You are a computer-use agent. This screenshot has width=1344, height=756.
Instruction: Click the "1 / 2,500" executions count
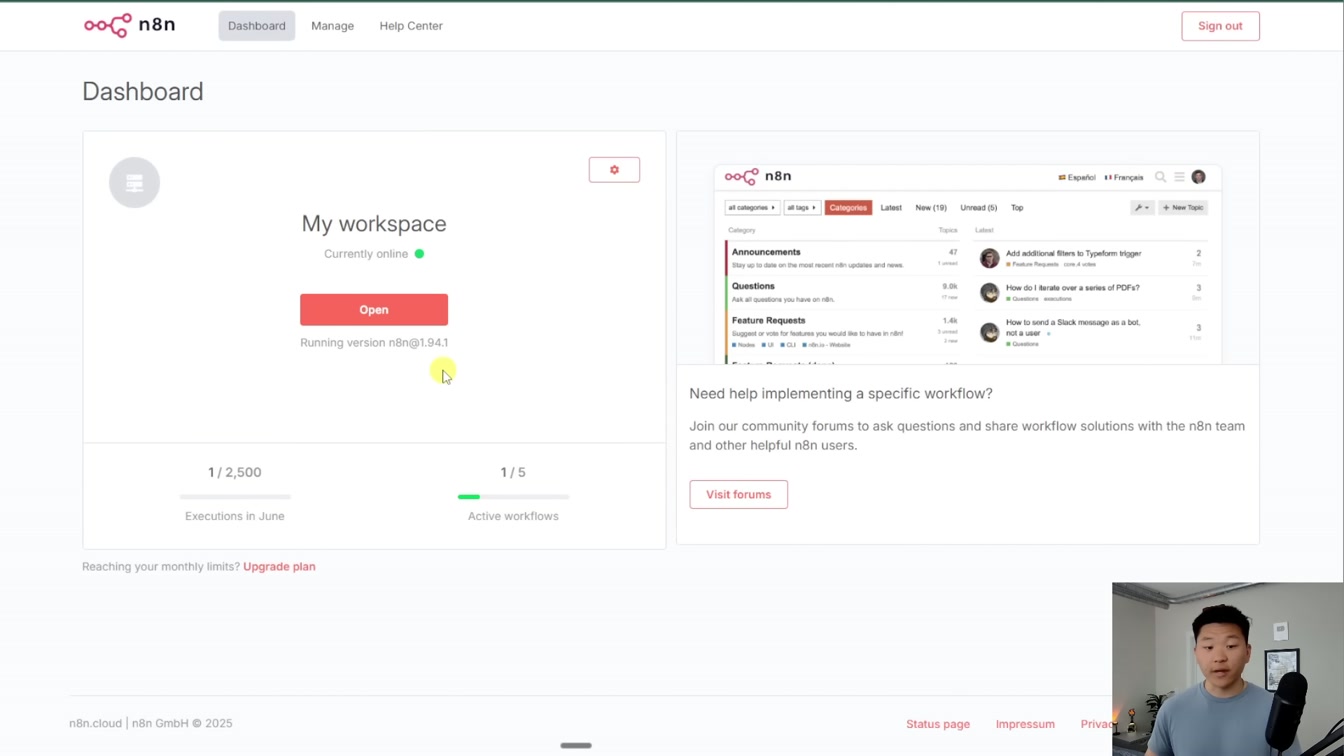[235, 472]
